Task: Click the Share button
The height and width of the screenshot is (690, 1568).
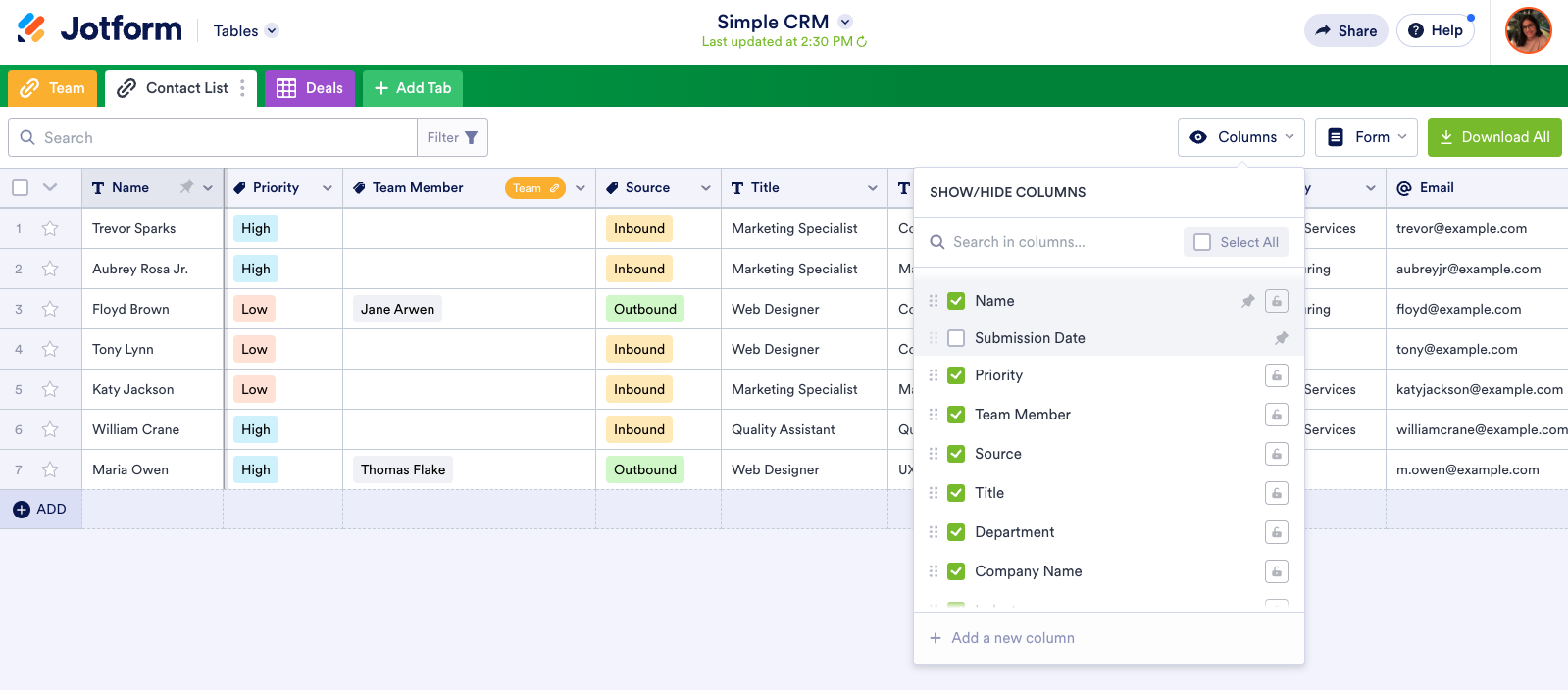Action: [1345, 30]
